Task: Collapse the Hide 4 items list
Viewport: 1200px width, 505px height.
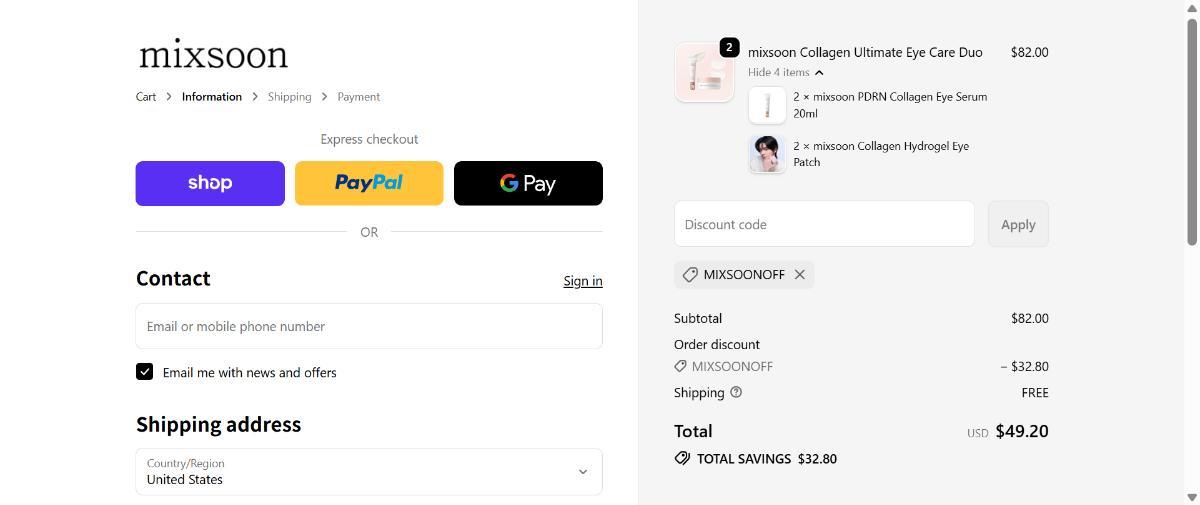Action: pos(785,72)
